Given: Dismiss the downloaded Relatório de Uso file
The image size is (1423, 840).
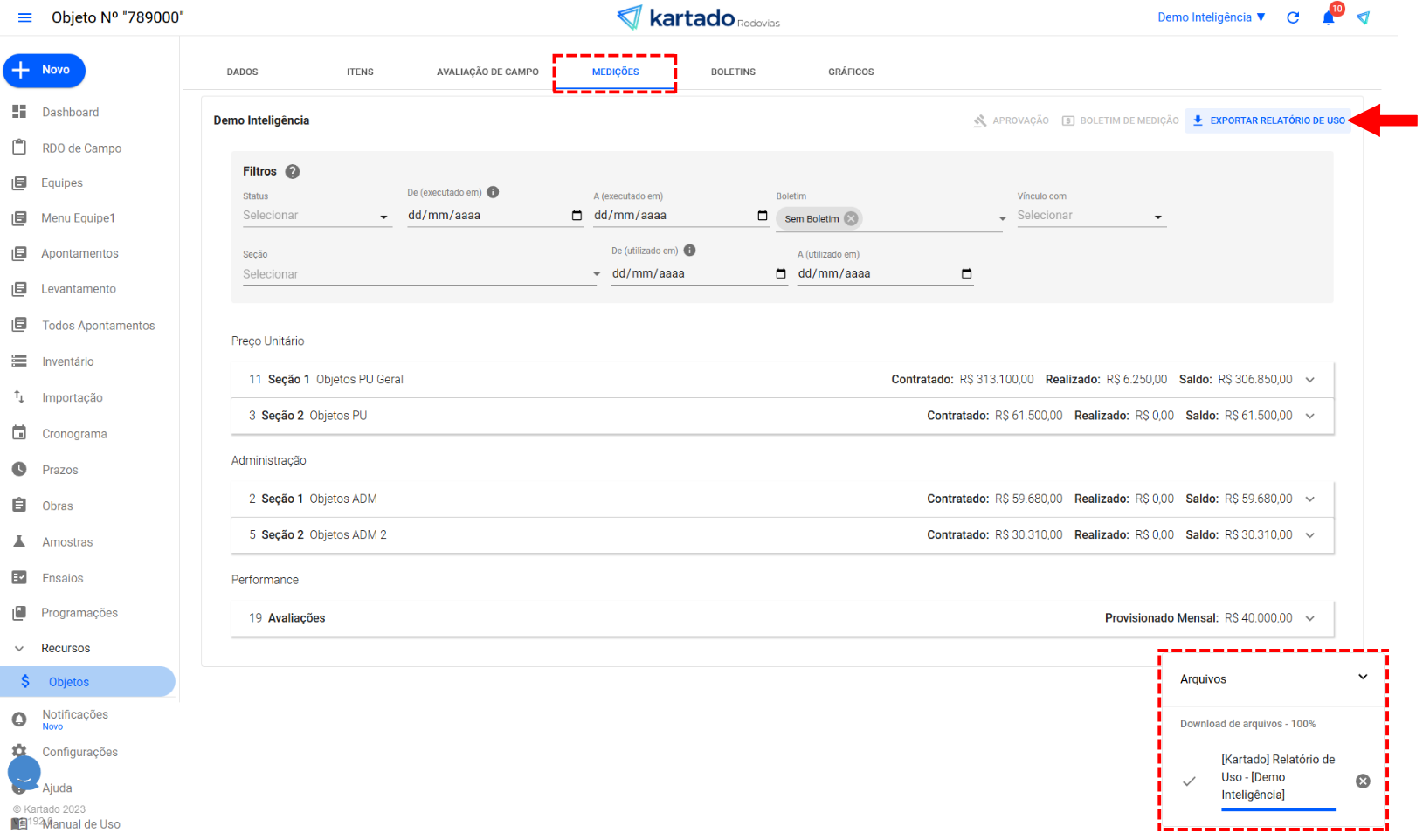Looking at the screenshot, I should 1363,781.
